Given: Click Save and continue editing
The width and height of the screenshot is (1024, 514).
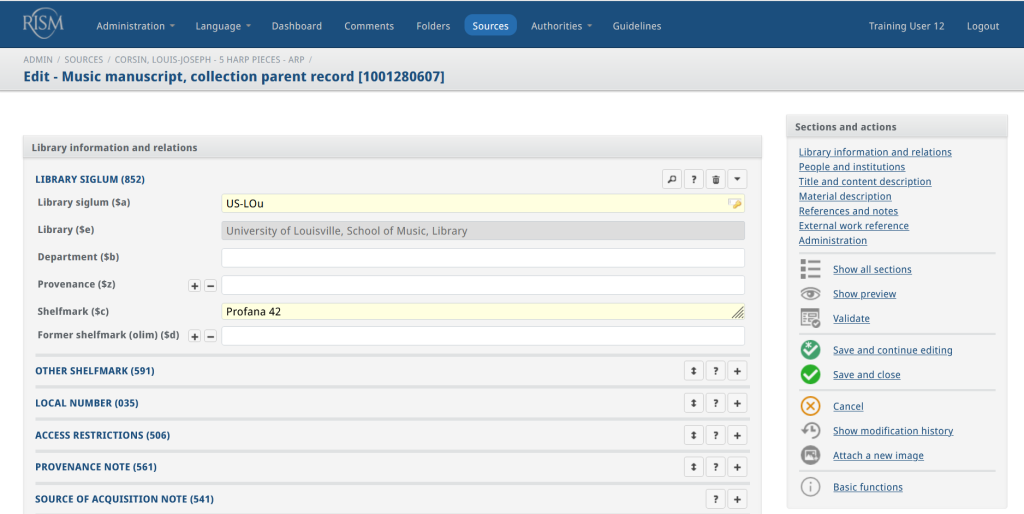Looking at the screenshot, I should (x=892, y=351).
